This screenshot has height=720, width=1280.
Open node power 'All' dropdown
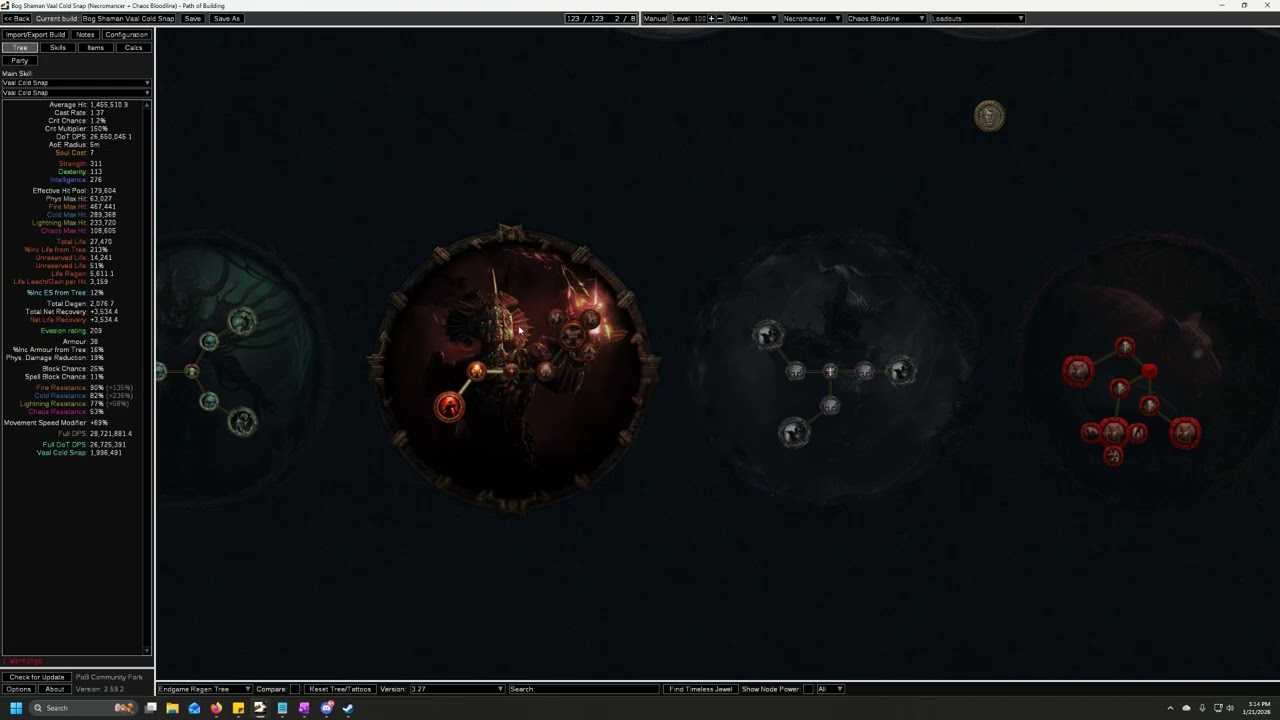point(830,689)
